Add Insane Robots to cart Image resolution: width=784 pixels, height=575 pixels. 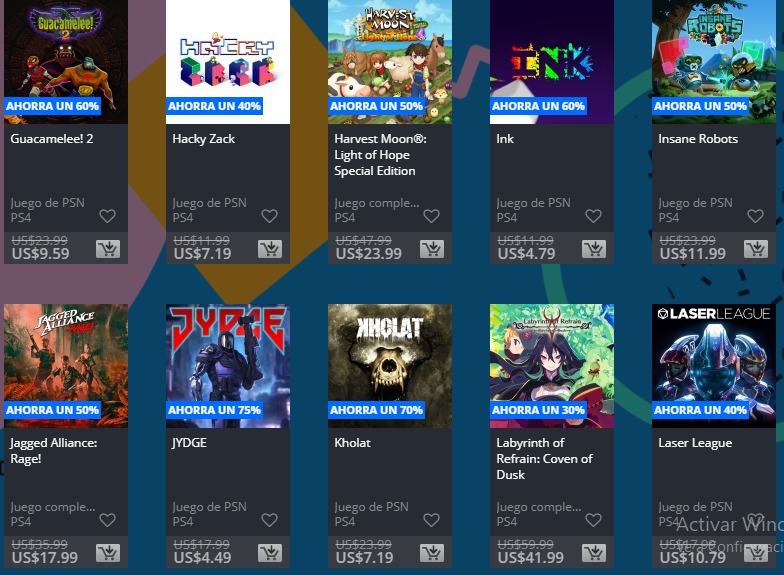coord(756,248)
